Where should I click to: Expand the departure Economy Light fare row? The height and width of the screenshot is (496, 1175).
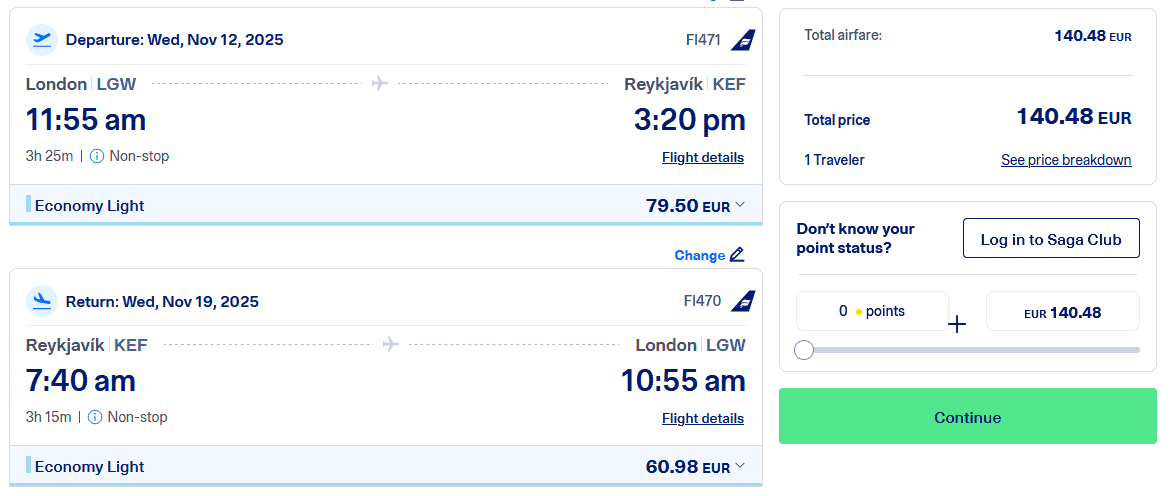pyautogui.click(x=90, y=206)
